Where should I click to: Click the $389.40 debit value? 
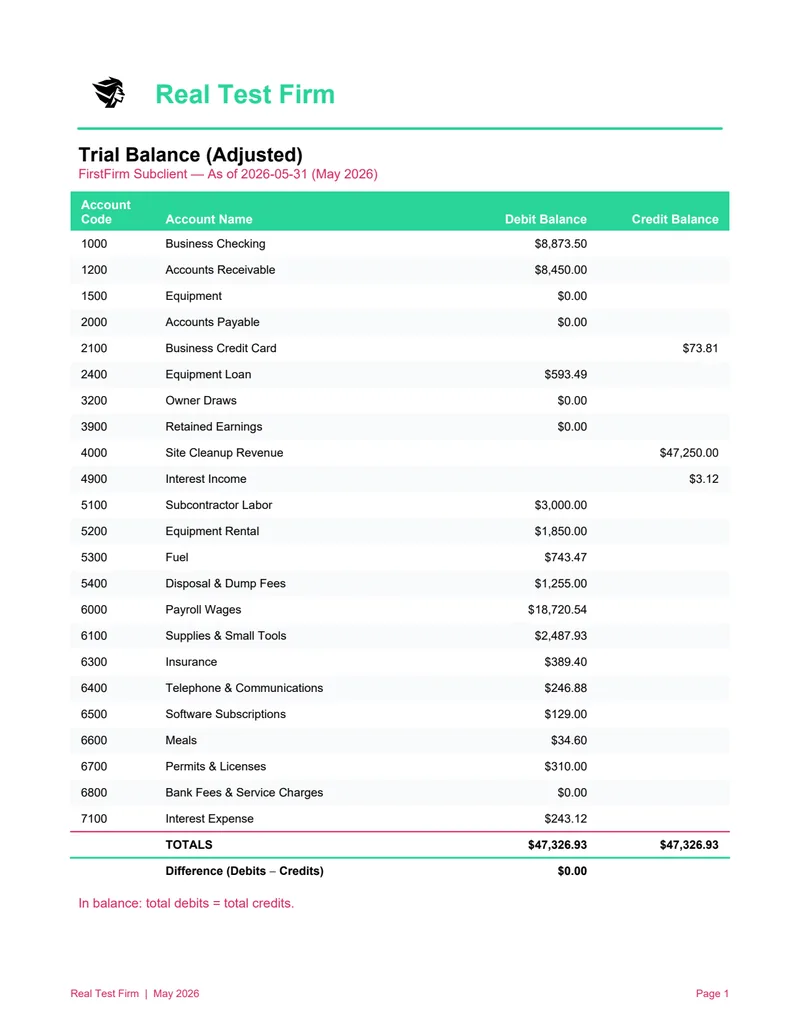[566, 662]
